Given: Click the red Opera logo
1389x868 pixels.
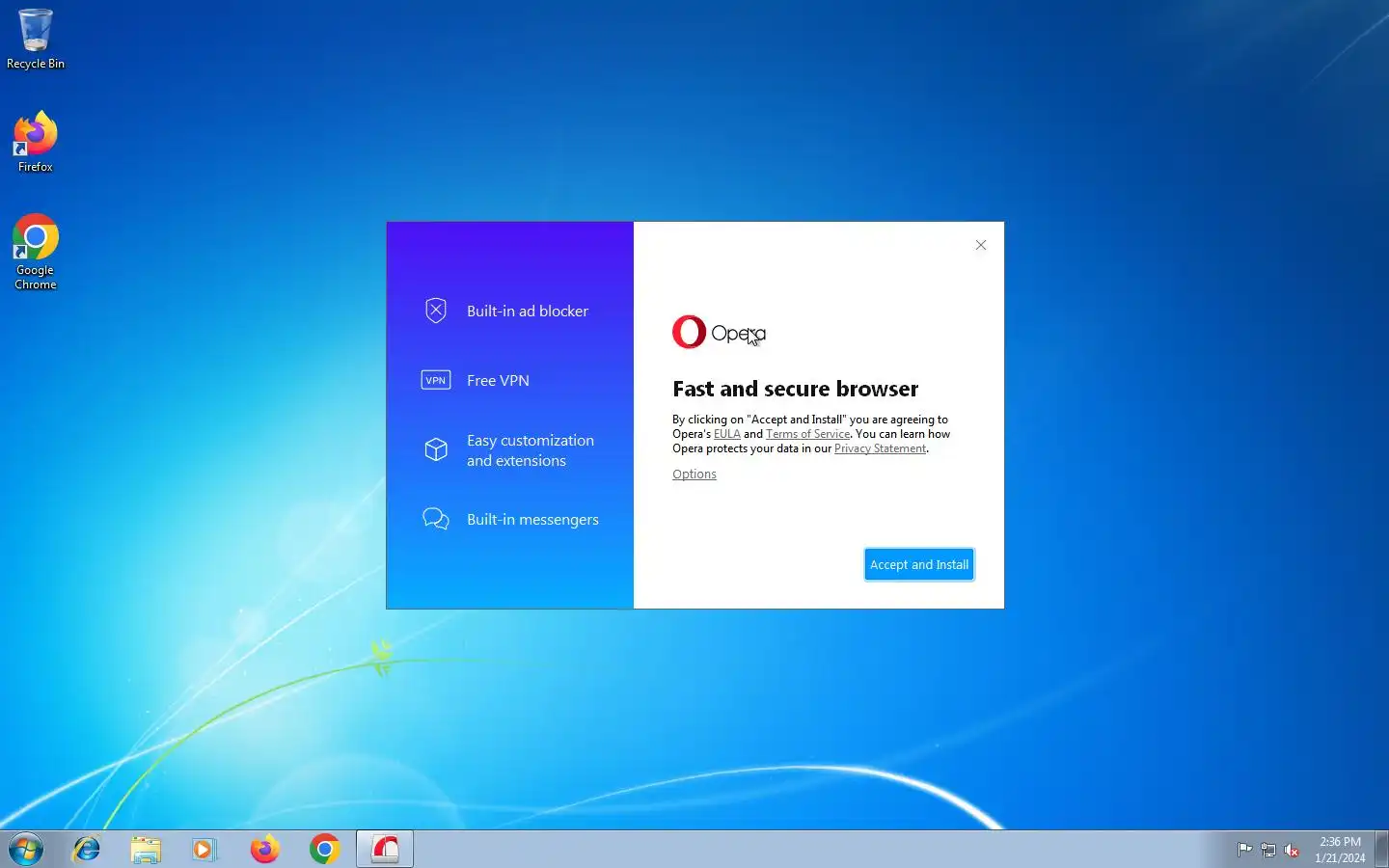Looking at the screenshot, I should click(689, 332).
